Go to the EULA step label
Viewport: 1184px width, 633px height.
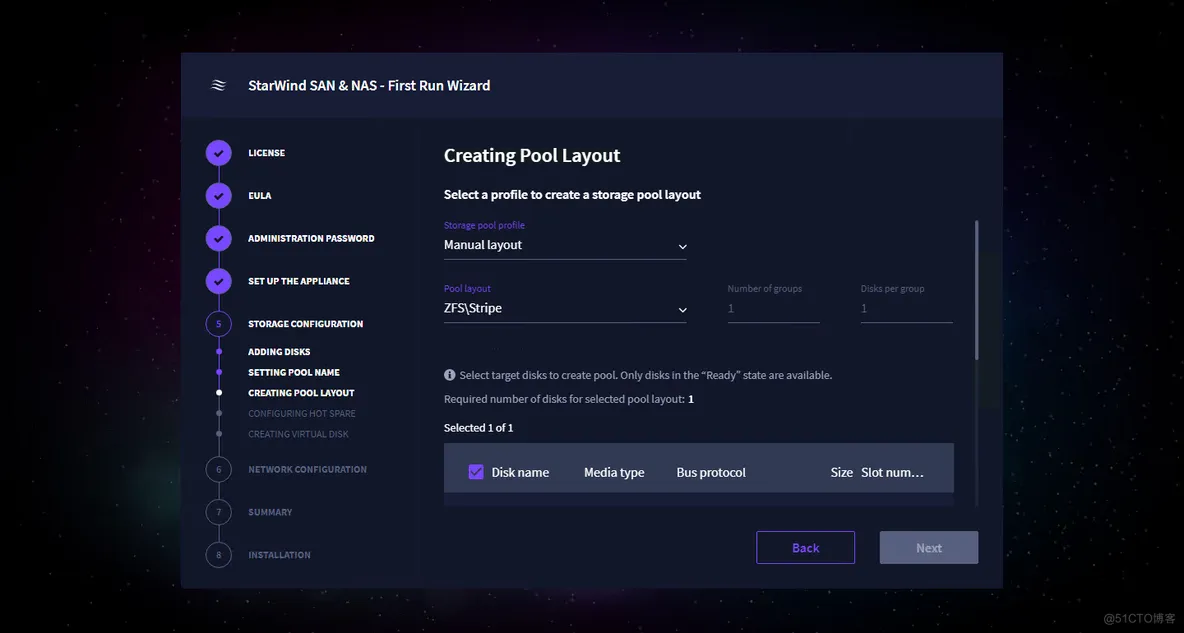[260, 196]
